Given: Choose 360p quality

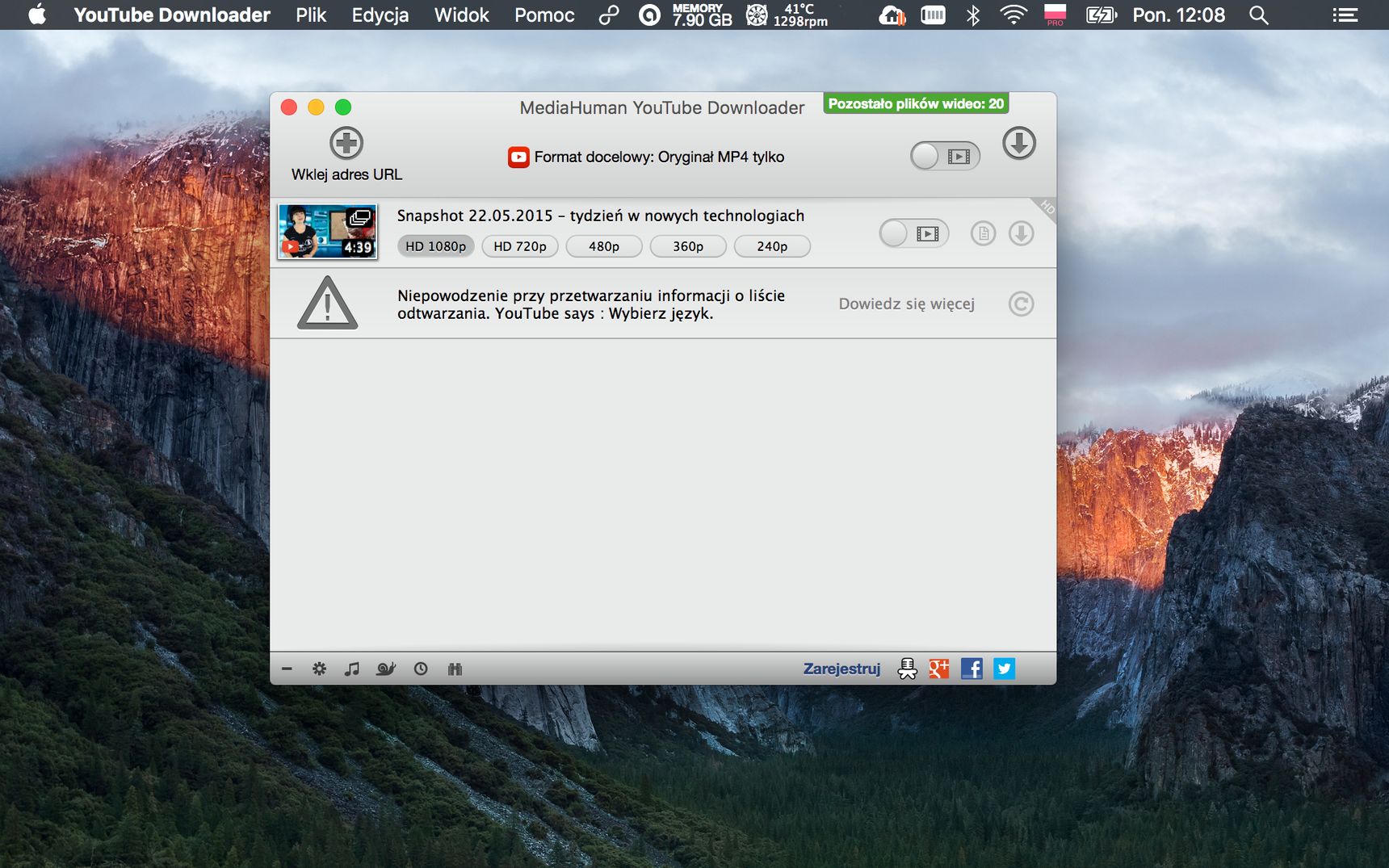Looking at the screenshot, I should tap(688, 246).
